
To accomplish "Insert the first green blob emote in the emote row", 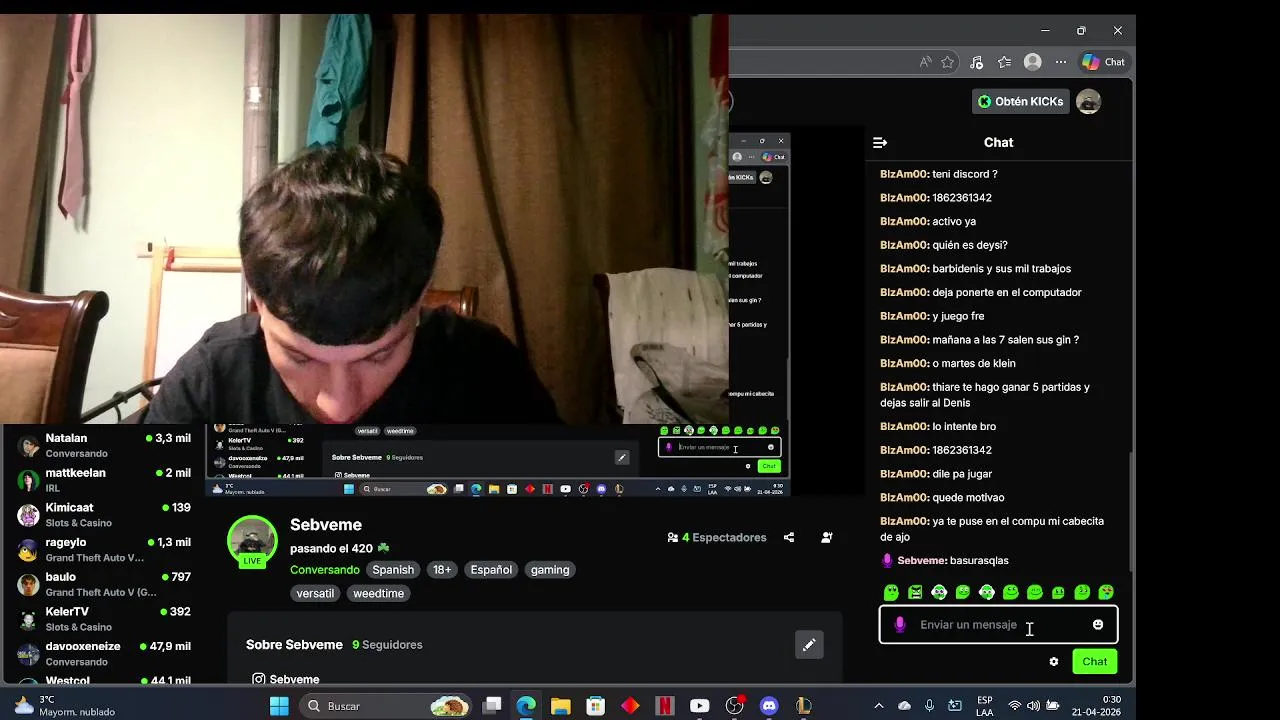I will tap(891, 593).
